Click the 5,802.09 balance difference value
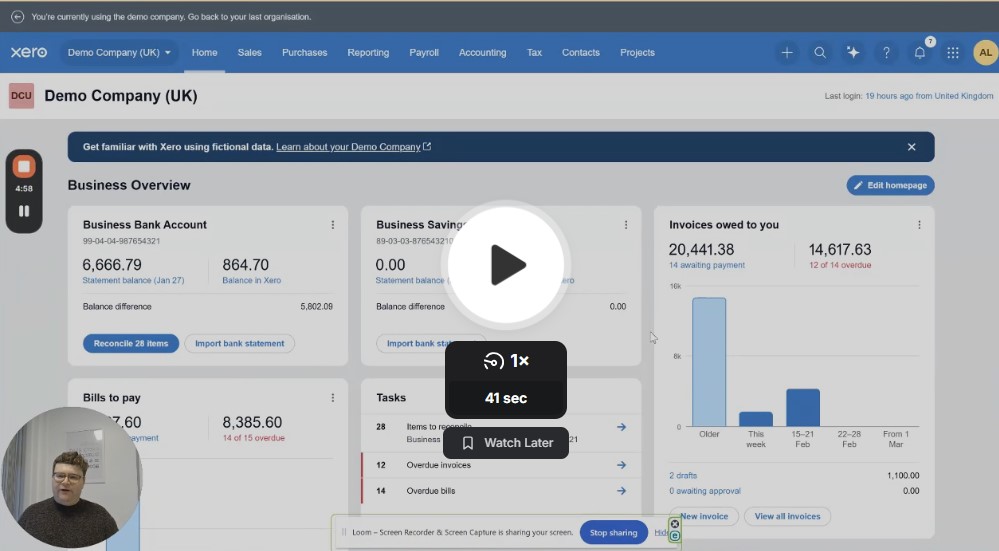 pyautogui.click(x=316, y=306)
